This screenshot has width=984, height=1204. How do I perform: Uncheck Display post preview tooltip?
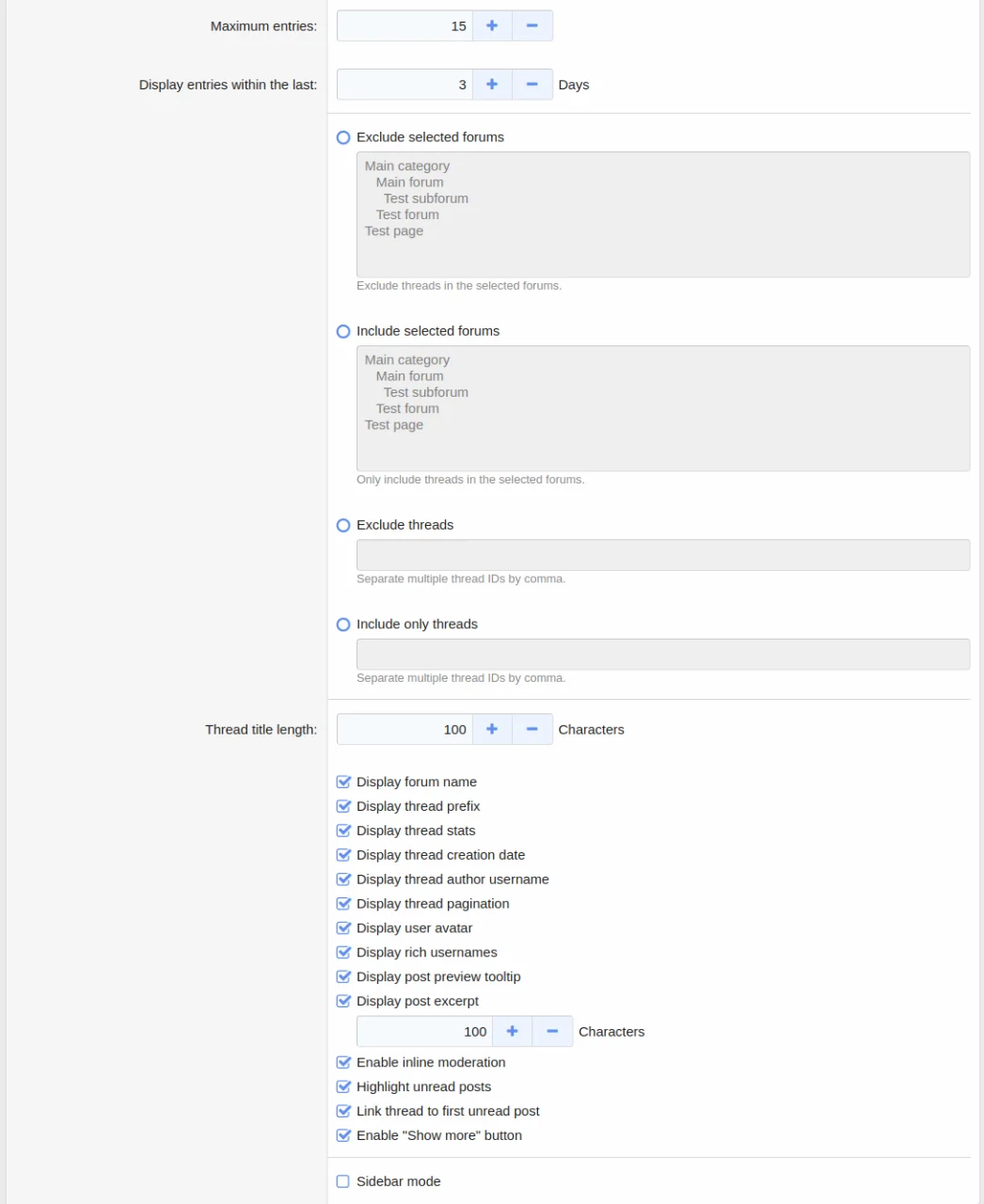tap(343, 977)
